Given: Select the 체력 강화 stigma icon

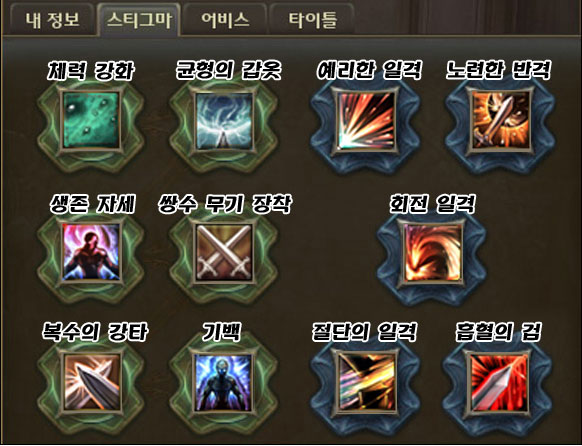Looking at the screenshot, I should (91, 121).
